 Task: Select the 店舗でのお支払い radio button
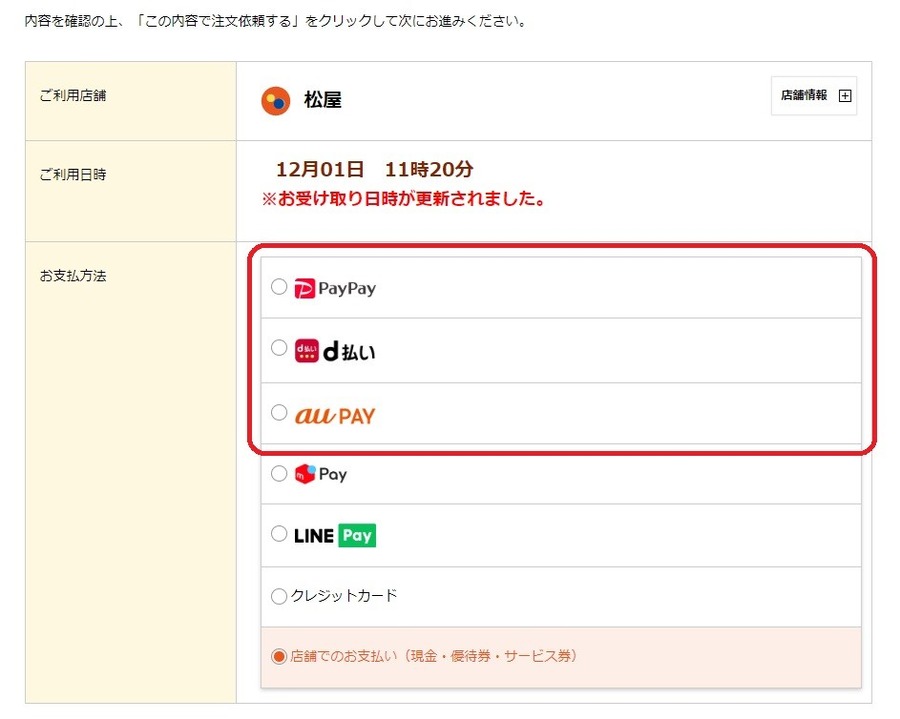(x=279, y=656)
